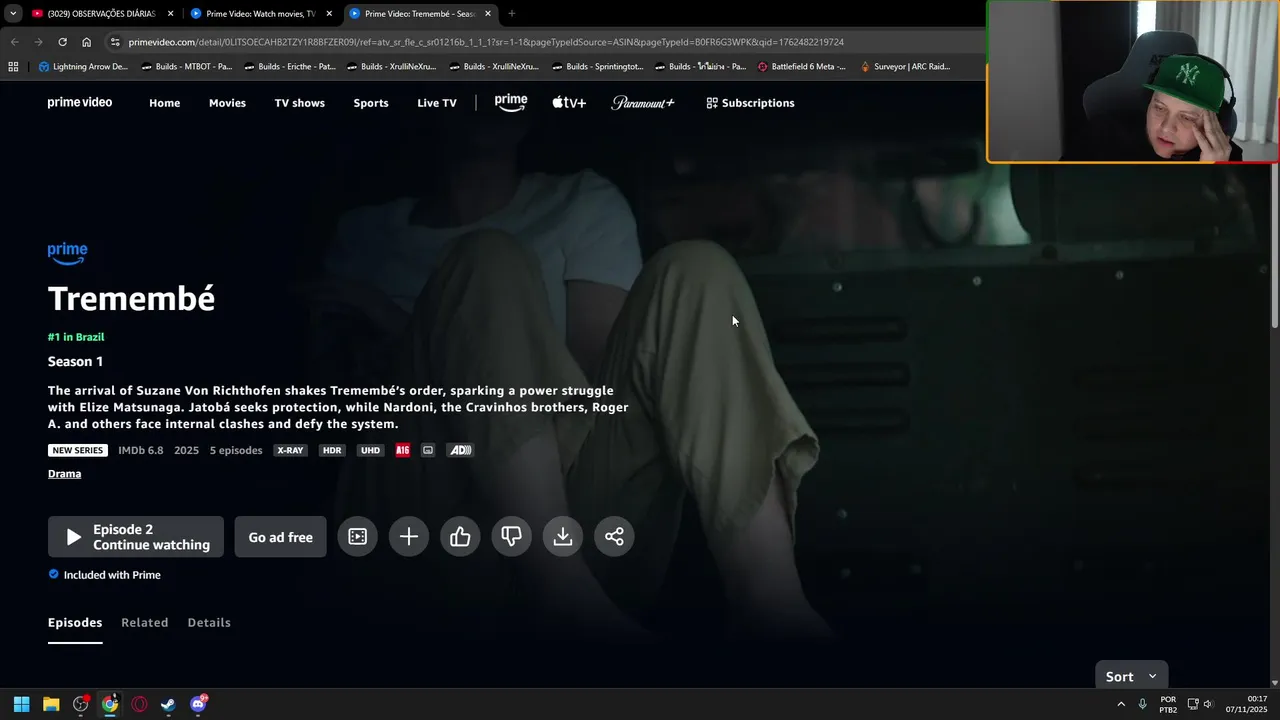Open Discord from the taskbar
Screen dimensions: 1280x720
198,704
